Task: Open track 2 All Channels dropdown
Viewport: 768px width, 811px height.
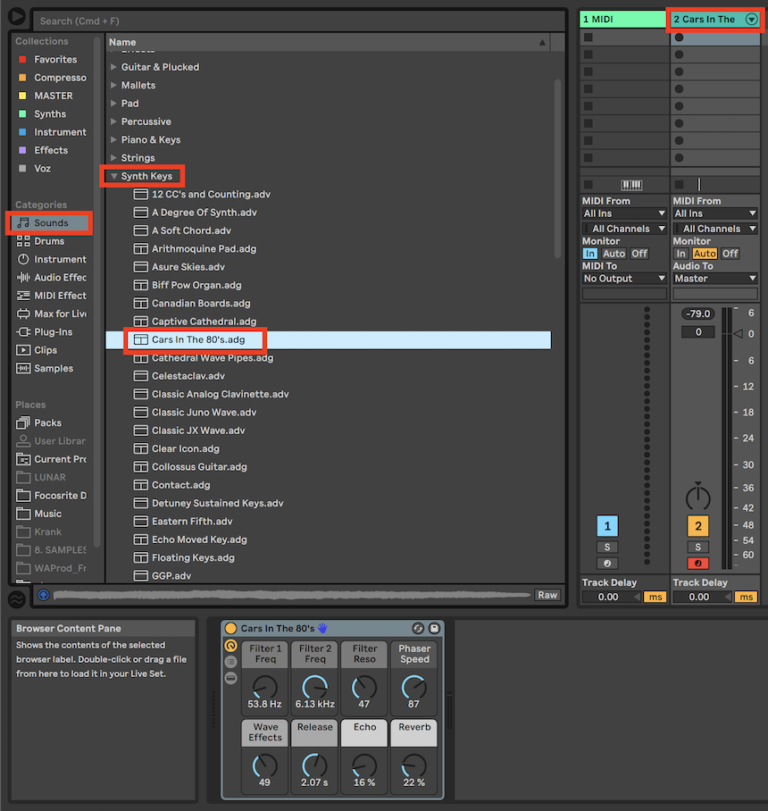Action: tap(715, 229)
